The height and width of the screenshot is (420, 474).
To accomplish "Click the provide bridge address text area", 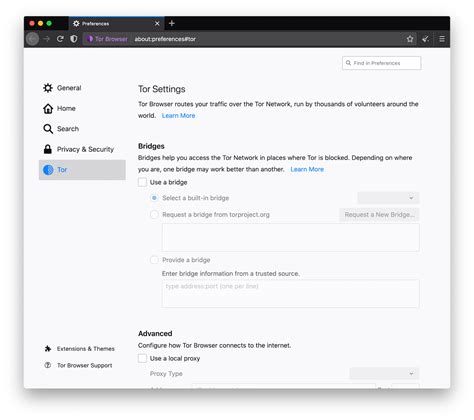I will point(290,294).
